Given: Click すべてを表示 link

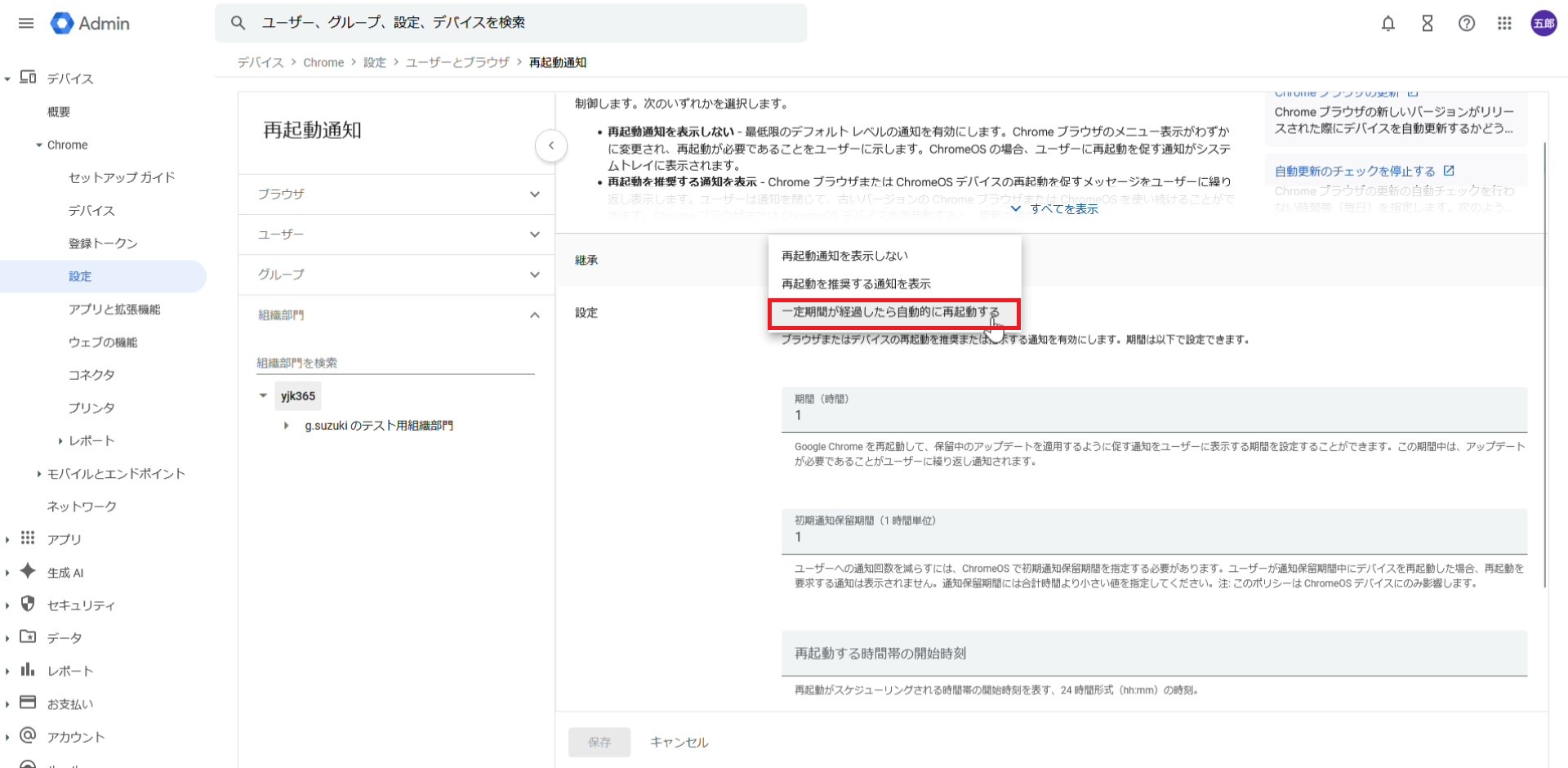Looking at the screenshot, I should [1055, 209].
